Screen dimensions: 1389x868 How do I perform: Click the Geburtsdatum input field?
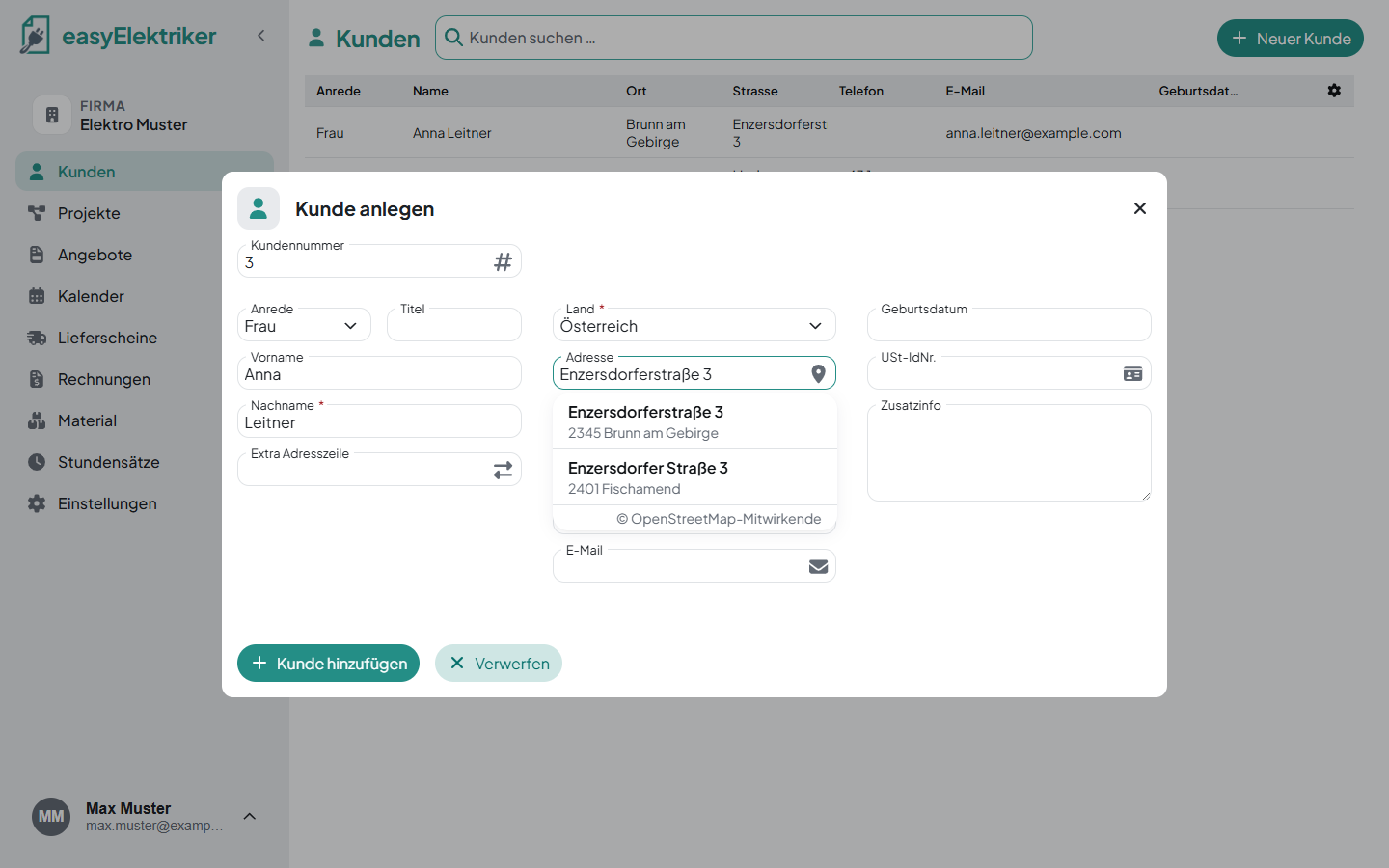coord(1009,325)
